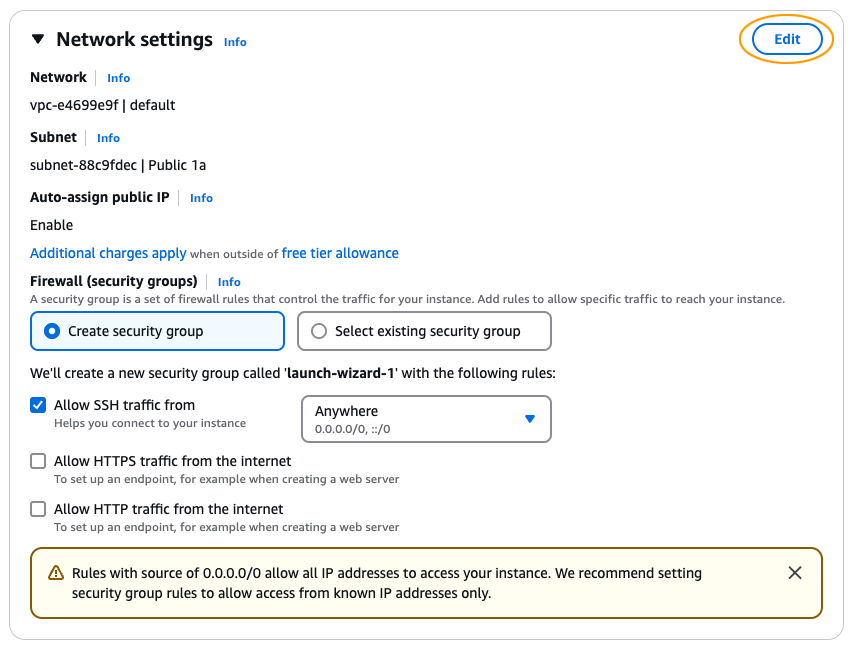The height and width of the screenshot is (648, 855).
Task: Switch to the Select existing security group card
Action: coord(424,331)
